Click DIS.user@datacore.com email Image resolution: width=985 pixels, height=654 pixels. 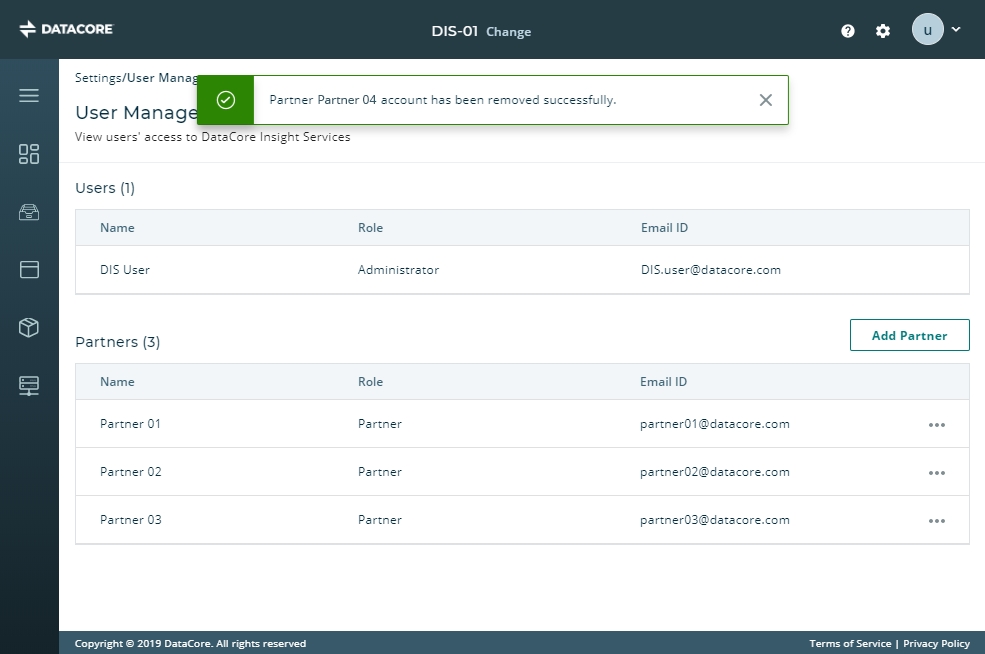[x=710, y=270]
